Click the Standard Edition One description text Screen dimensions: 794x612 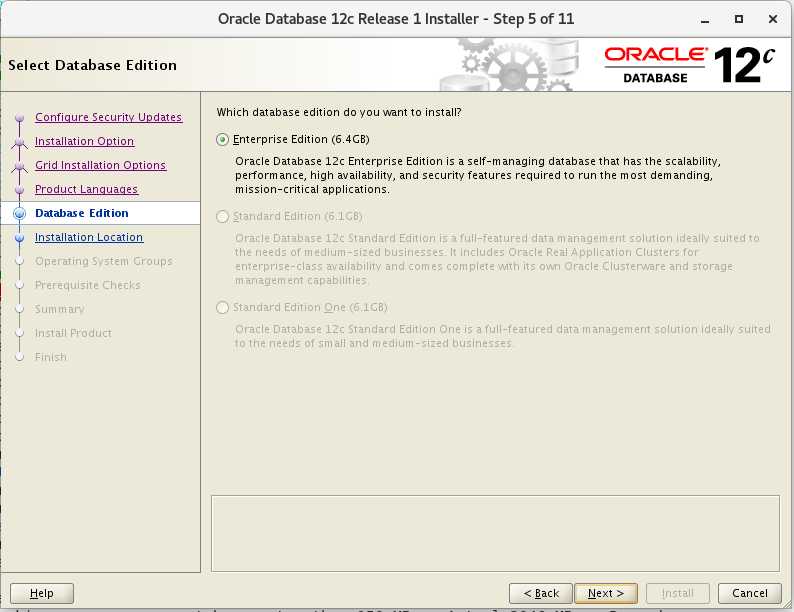click(x=502, y=336)
